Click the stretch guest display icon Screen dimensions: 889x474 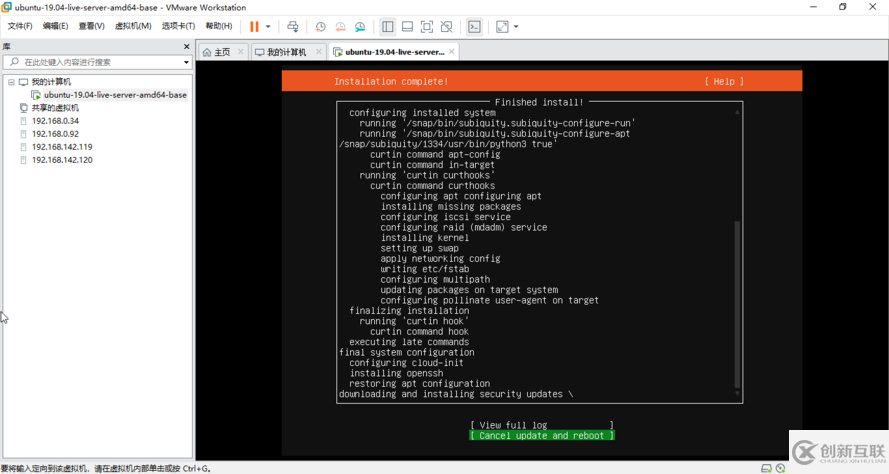tap(502, 27)
